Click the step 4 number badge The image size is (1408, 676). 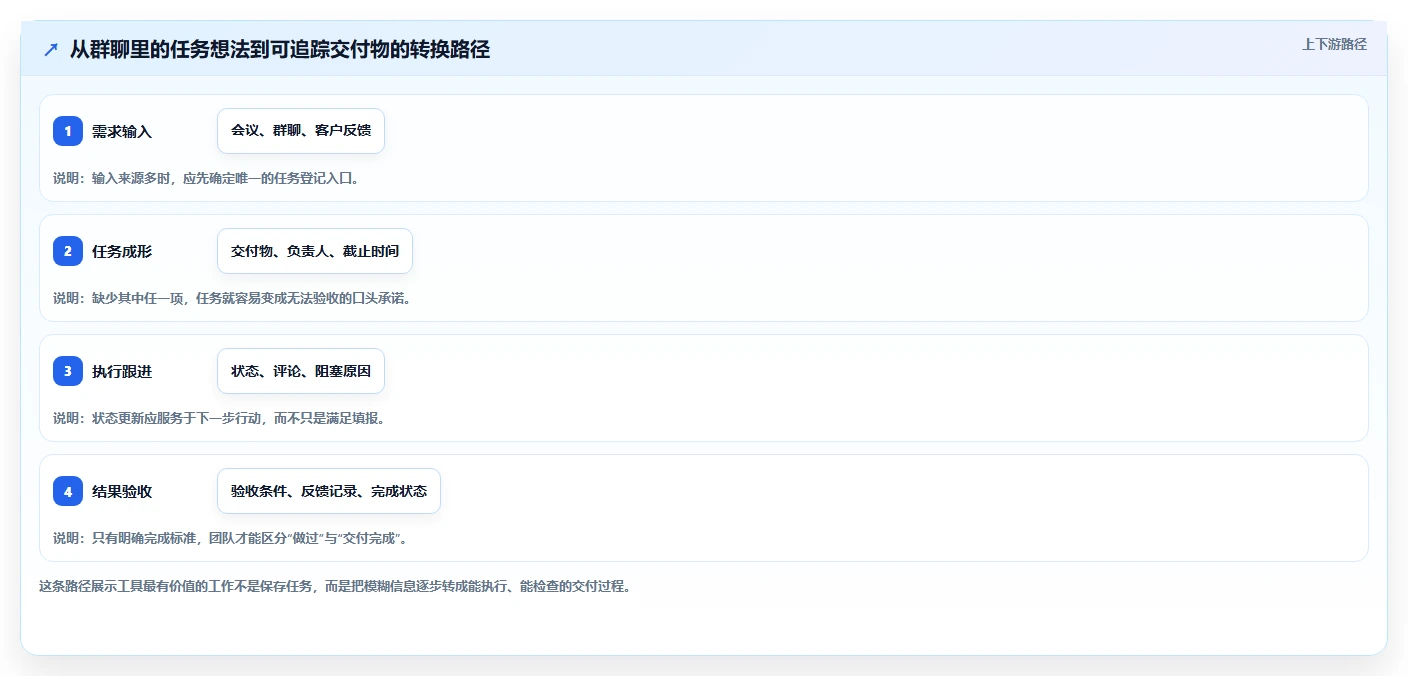pos(68,491)
